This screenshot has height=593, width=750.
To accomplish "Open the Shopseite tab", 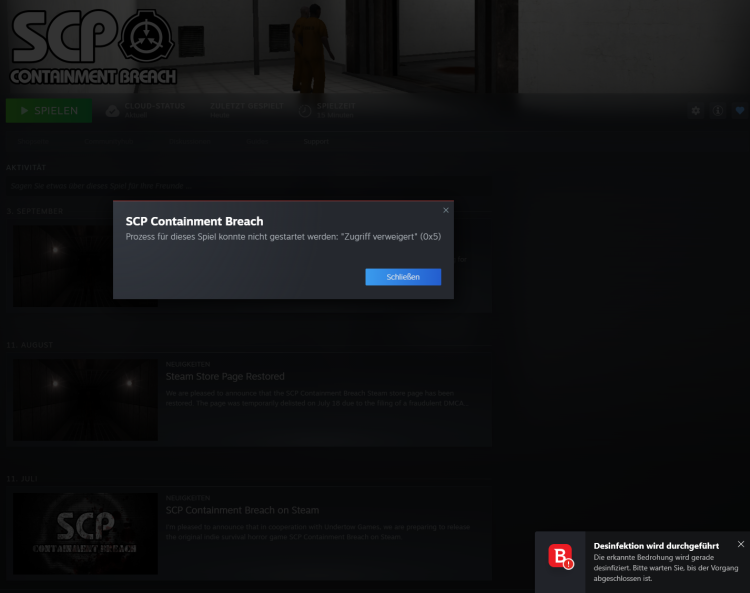I will point(33,142).
